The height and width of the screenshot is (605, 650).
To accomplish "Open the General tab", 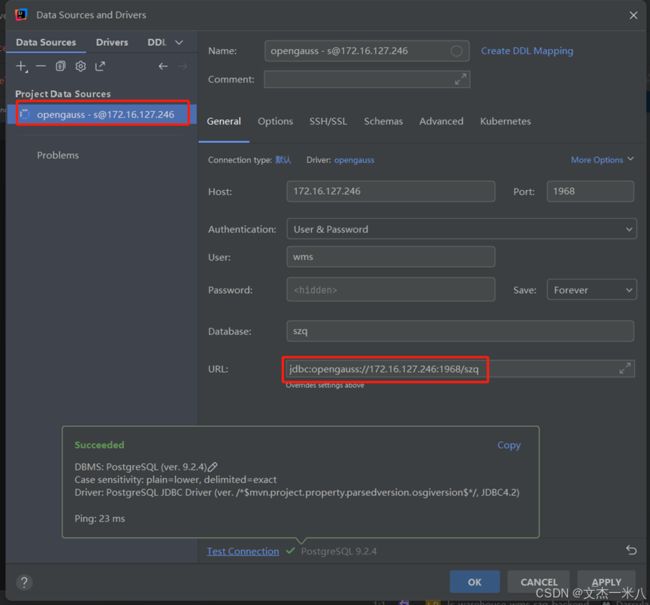I will 224,121.
